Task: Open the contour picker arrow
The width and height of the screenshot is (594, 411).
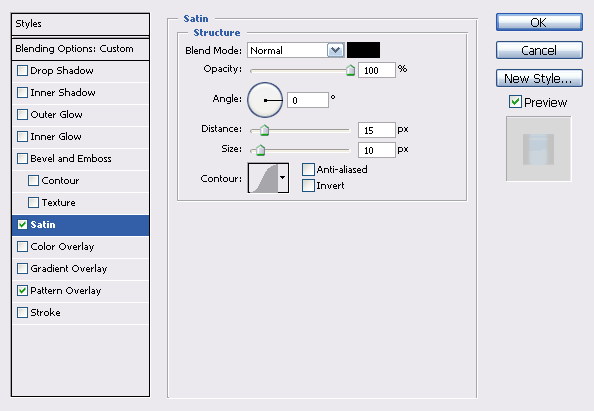Action: [x=283, y=178]
